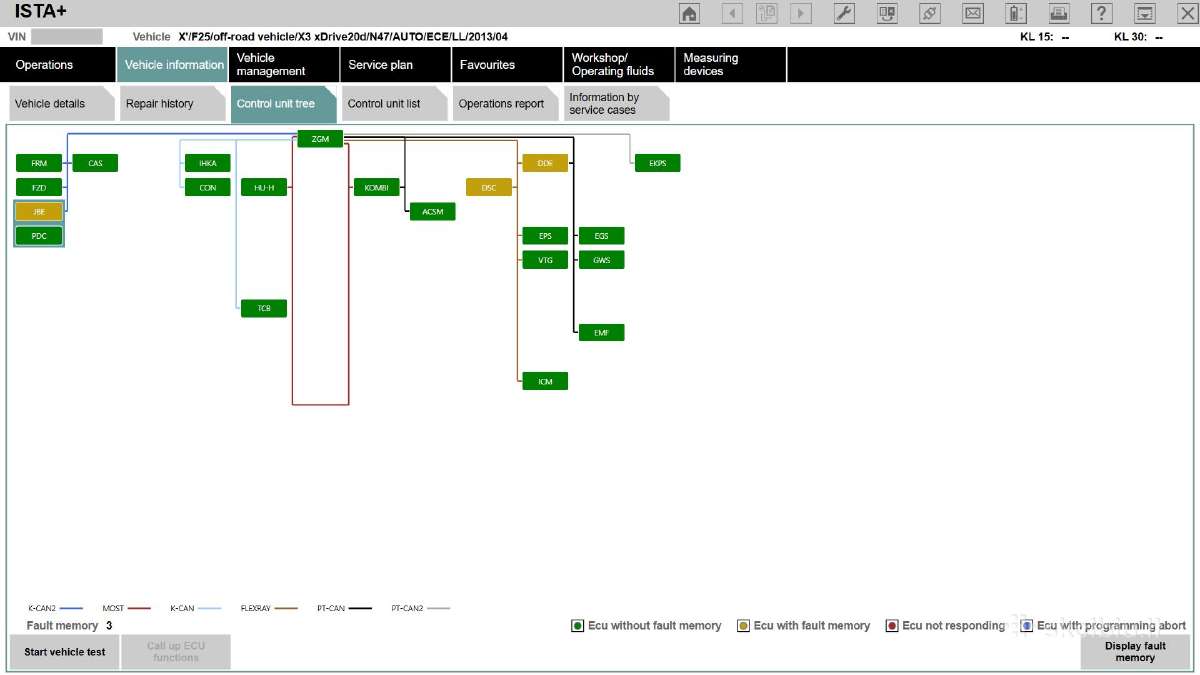Select the CON control unit node
The height and width of the screenshot is (675, 1200).
208,187
